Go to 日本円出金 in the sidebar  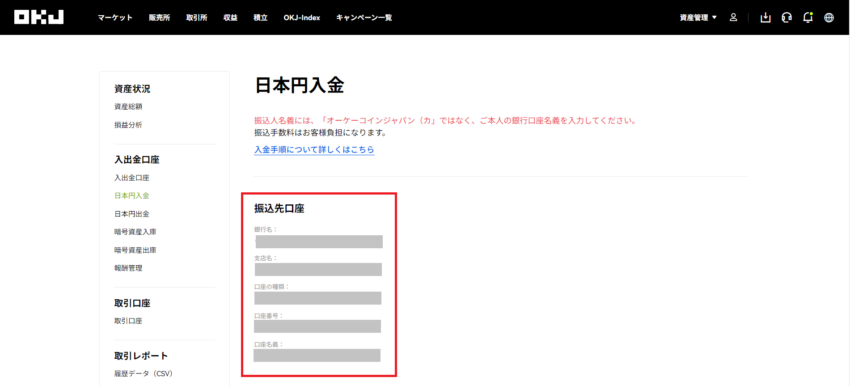[132, 214]
